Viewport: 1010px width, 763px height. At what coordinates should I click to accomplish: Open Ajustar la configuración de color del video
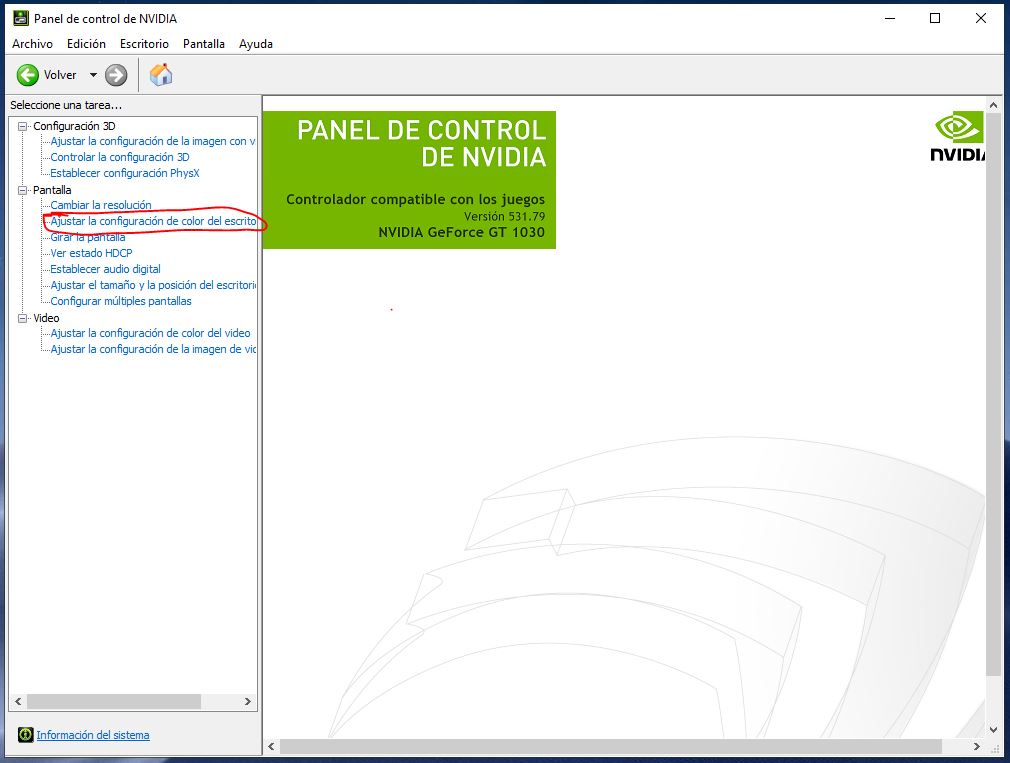point(151,333)
